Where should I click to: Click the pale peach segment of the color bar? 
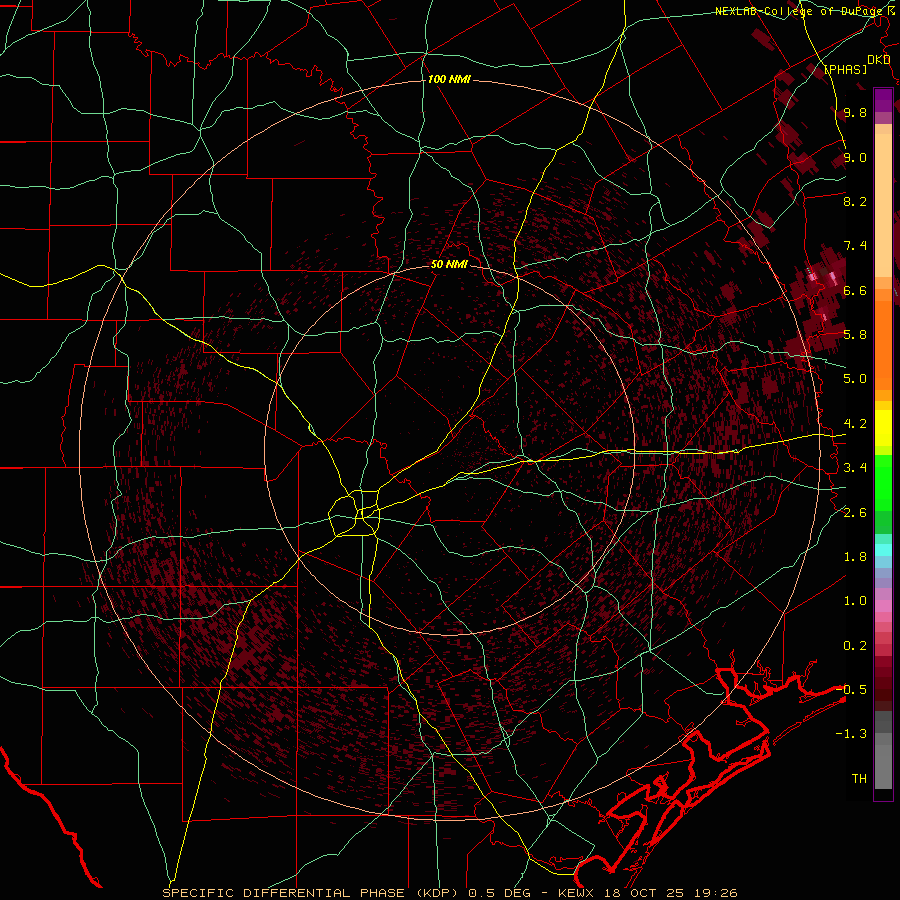point(883,207)
